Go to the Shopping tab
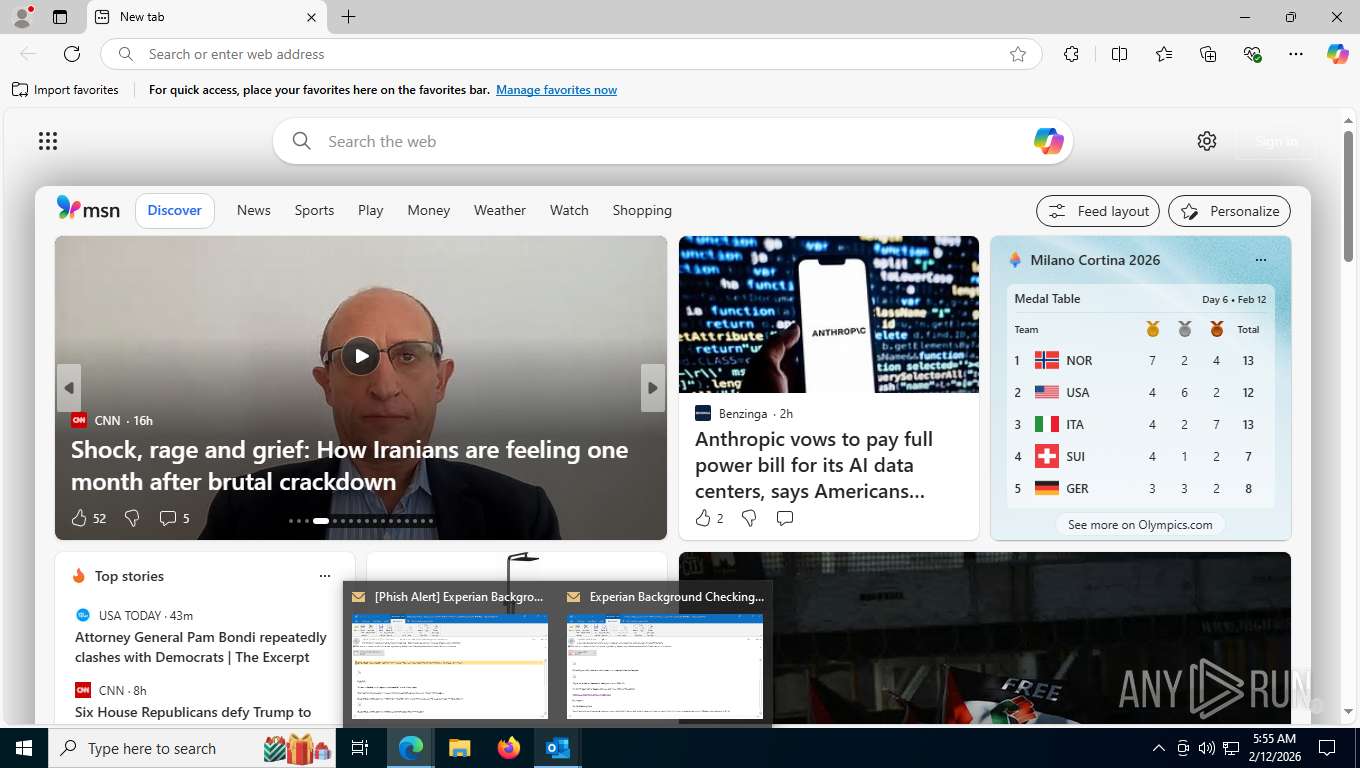Image resolution: width=1360 pixels, height=768 pixels. (x=642, y=210)
